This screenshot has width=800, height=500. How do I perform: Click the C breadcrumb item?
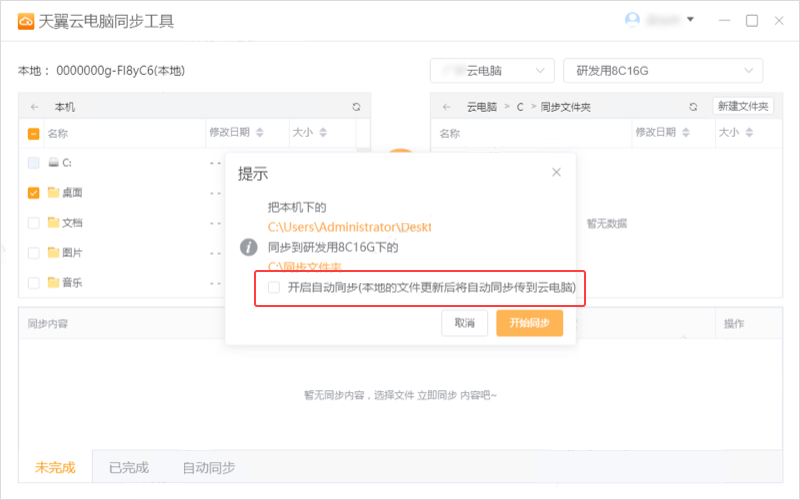[520, 107]
